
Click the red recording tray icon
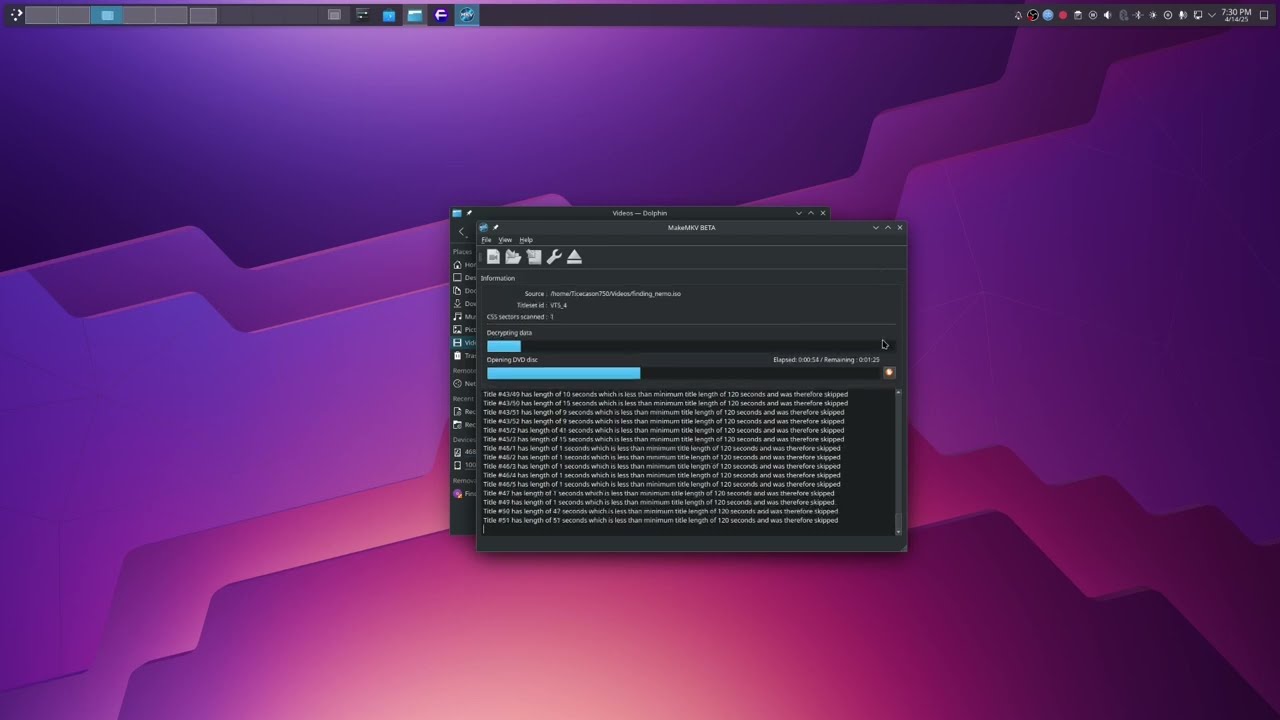coord(1063,15)
